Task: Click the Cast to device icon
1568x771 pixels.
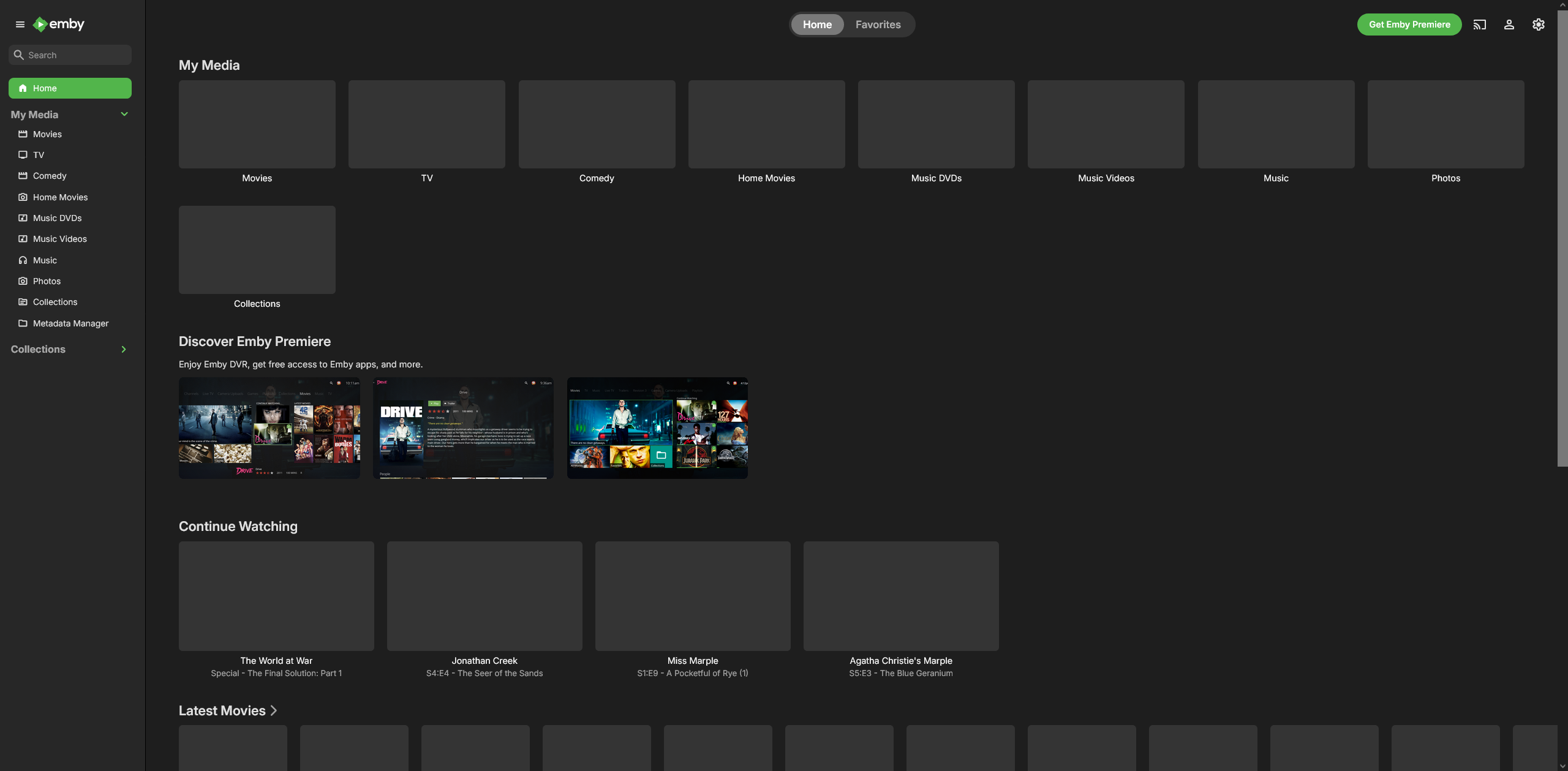Action: click(x=1479, y=24)
